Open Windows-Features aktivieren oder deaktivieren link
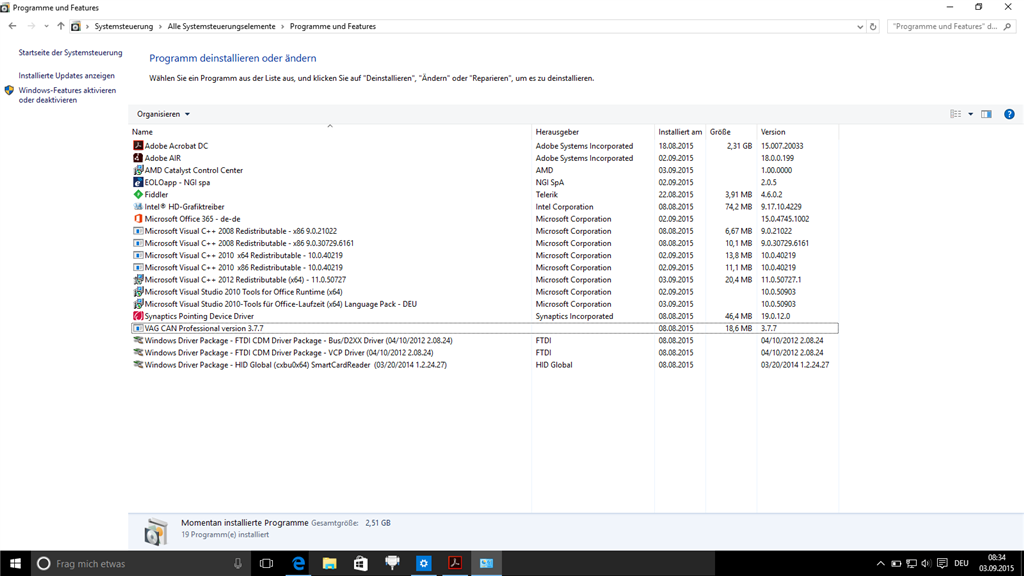The height and width of the screenshot is (576, 1024). pyautogui.click(x=67, y=95)
